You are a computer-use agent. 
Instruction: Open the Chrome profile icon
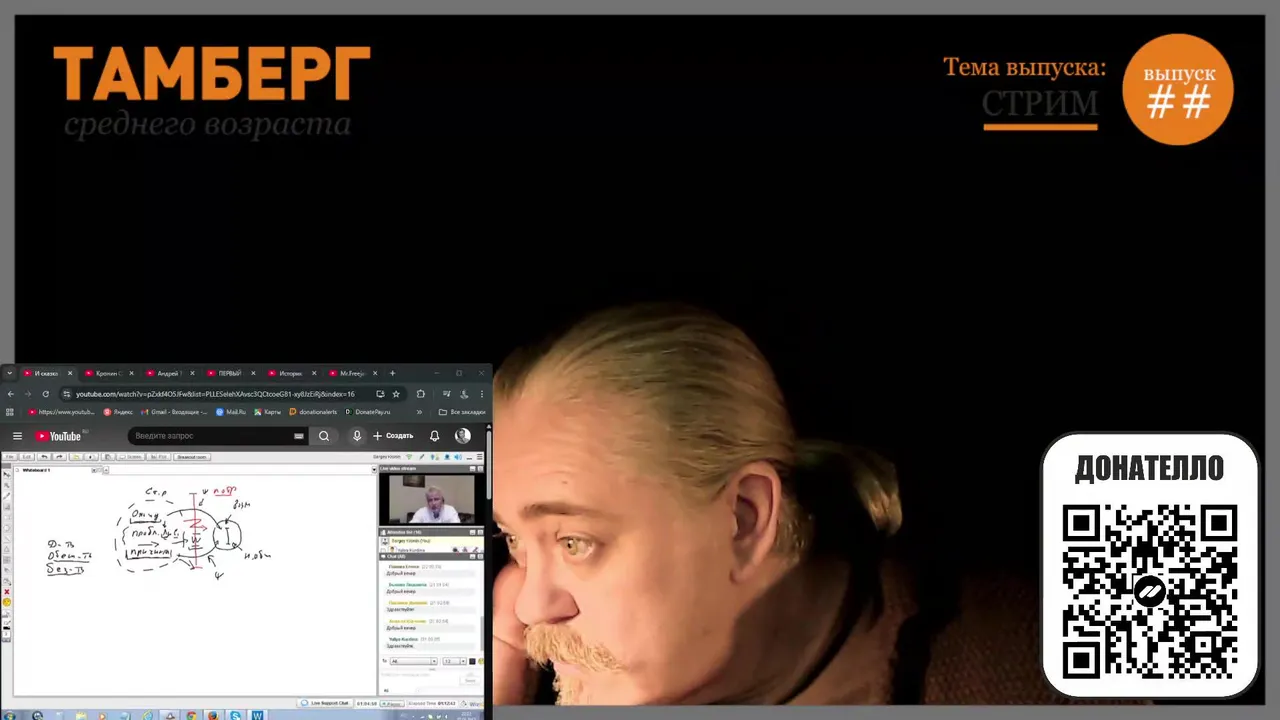[464, 394]
